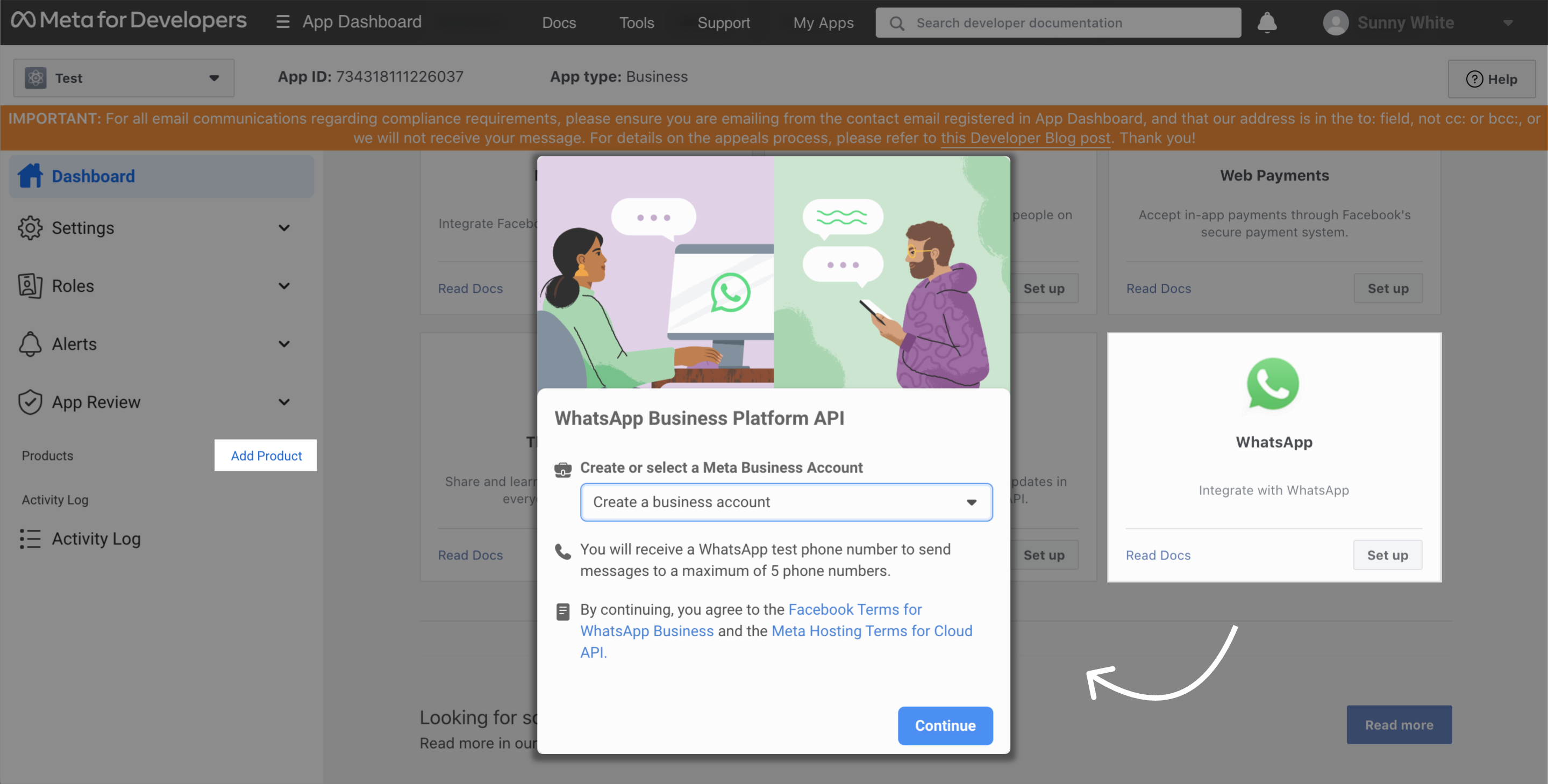Click the Meta for Developers logo
The height and width of the screenshot is (784, 1548).
point(129,20)
